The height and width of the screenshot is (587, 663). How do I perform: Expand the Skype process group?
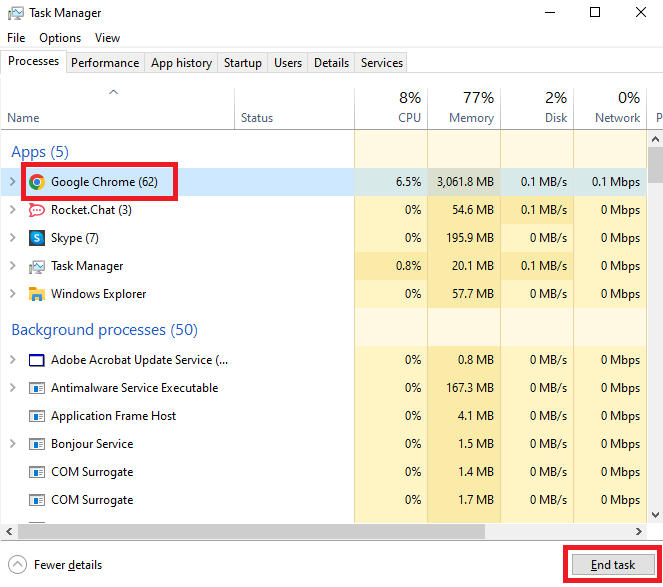click(13, 238)
